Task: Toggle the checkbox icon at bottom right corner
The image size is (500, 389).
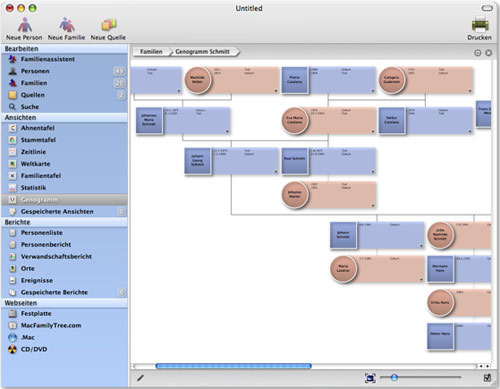Action: (x=487, y=378)
